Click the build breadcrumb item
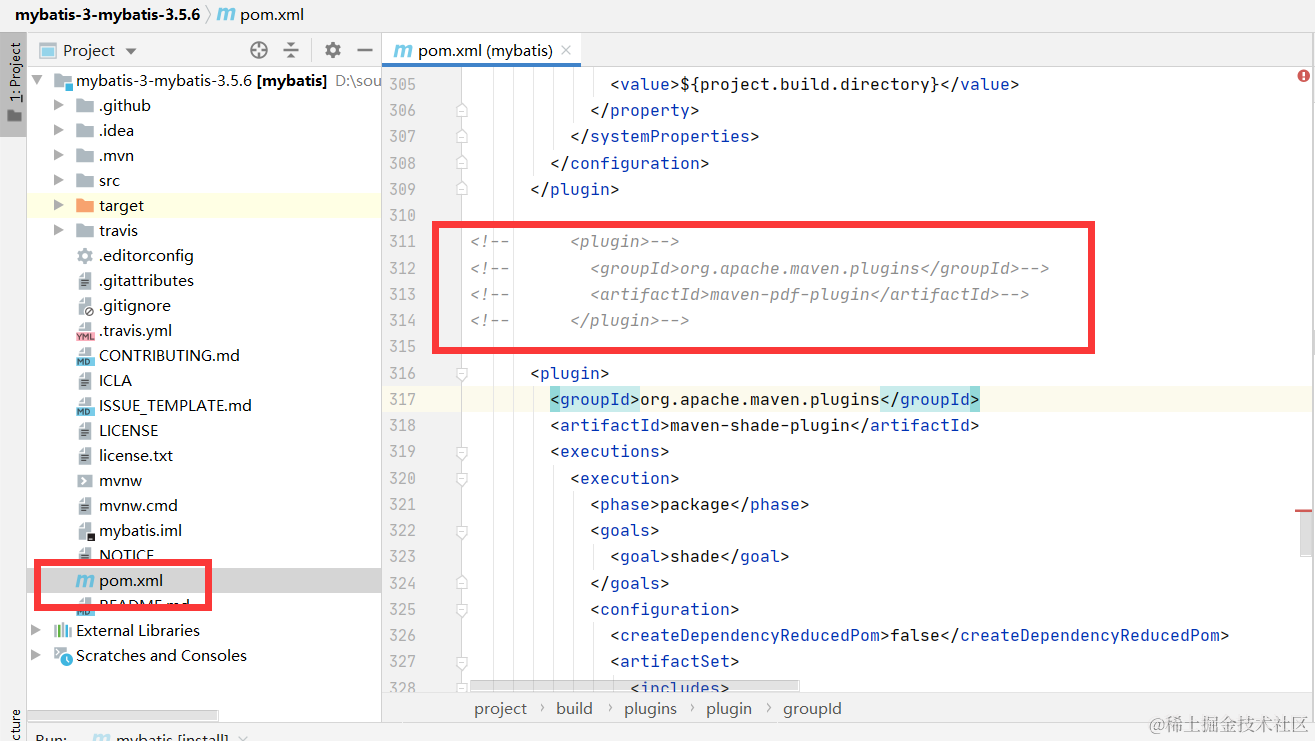This screenshot has height=741, width=1315. point(574,708)
